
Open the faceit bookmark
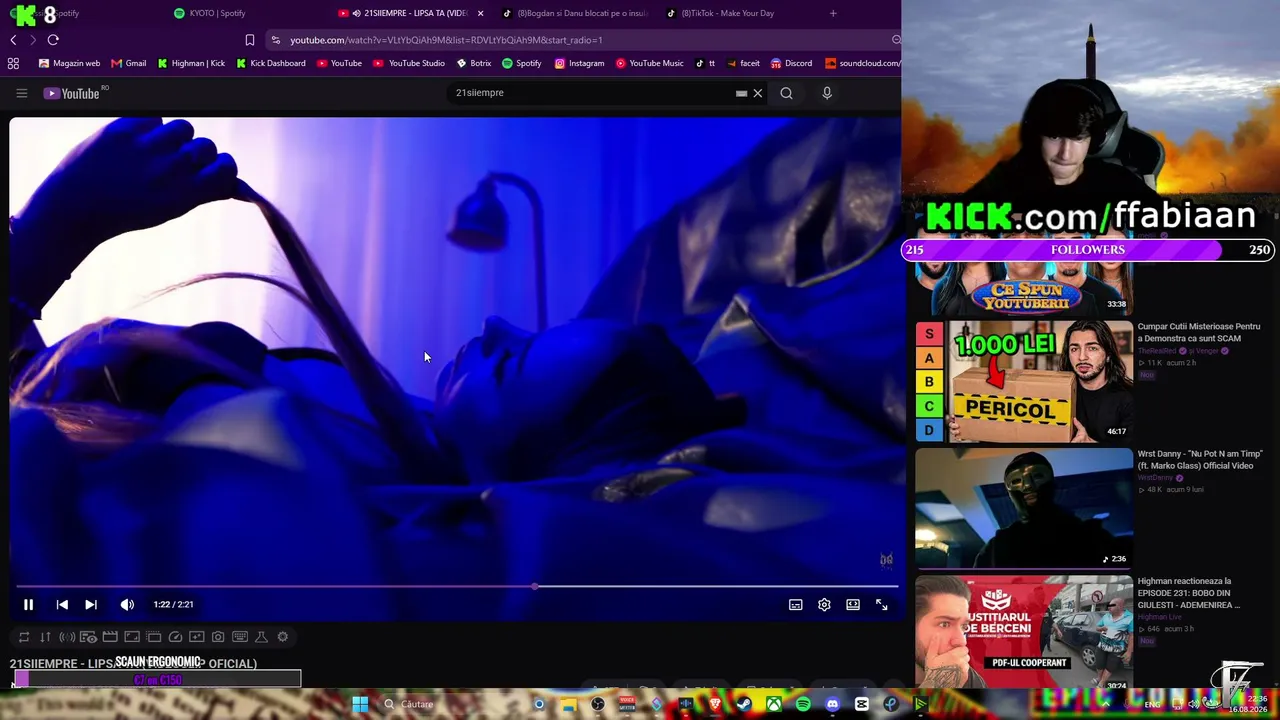pos(743,63)
